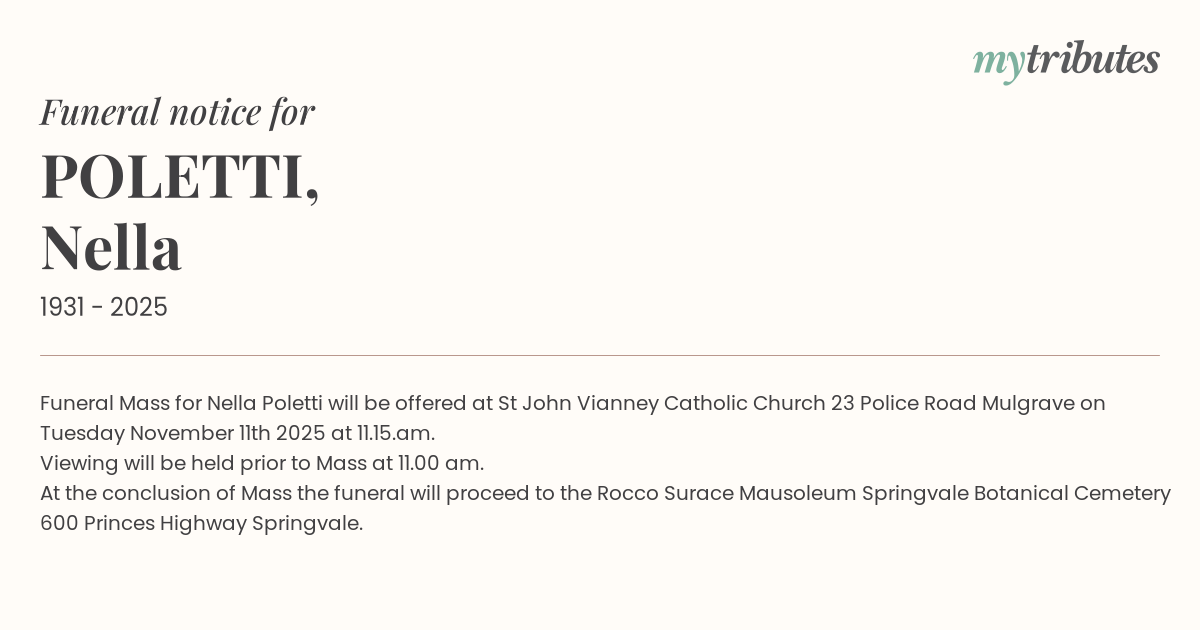Viewport: 1200px width, 630px height.
Task: Click the "Funeral notice for" heading
Action: (177, 111)
